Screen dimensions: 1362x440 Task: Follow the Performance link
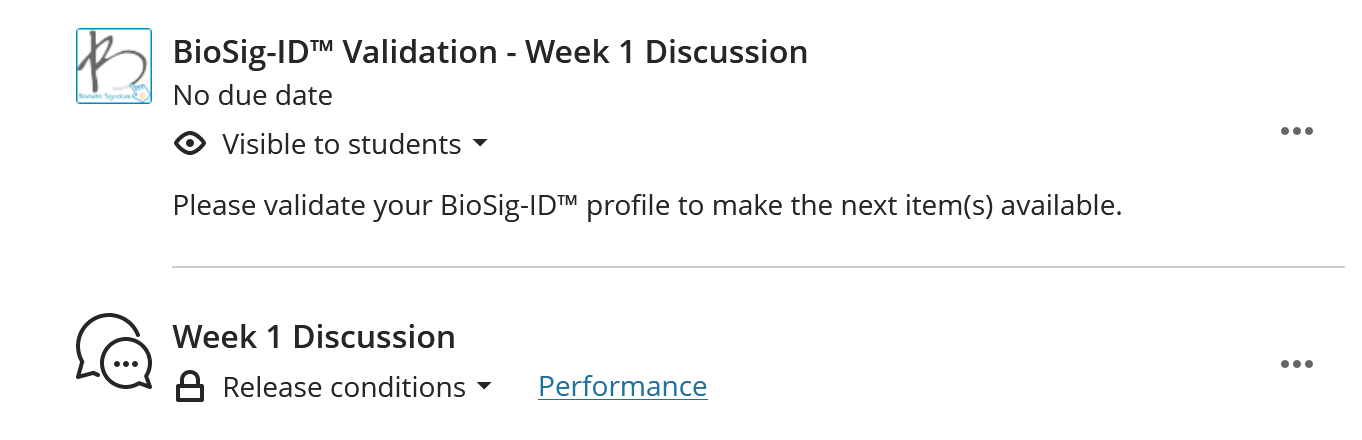(x=622, y=386)
